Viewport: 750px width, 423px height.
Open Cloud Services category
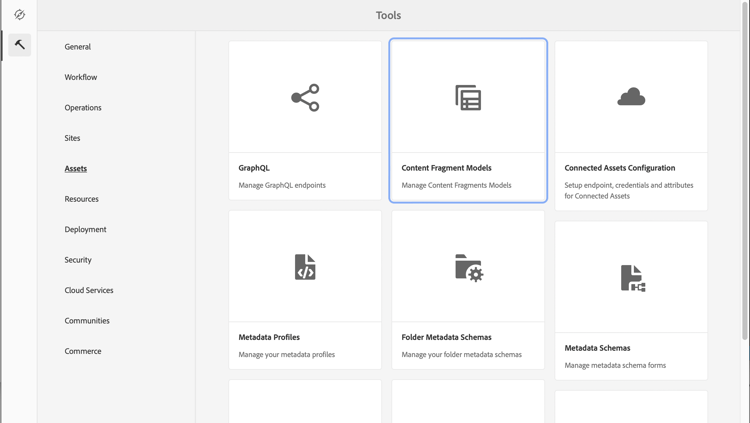[89, 290]
